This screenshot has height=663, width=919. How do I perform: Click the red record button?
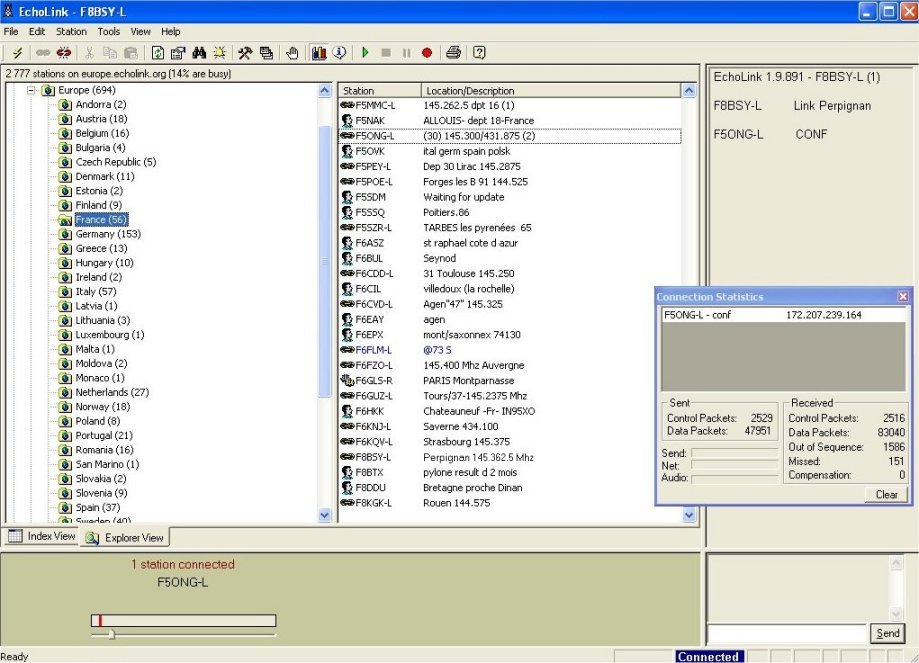(x=427, y=53)
